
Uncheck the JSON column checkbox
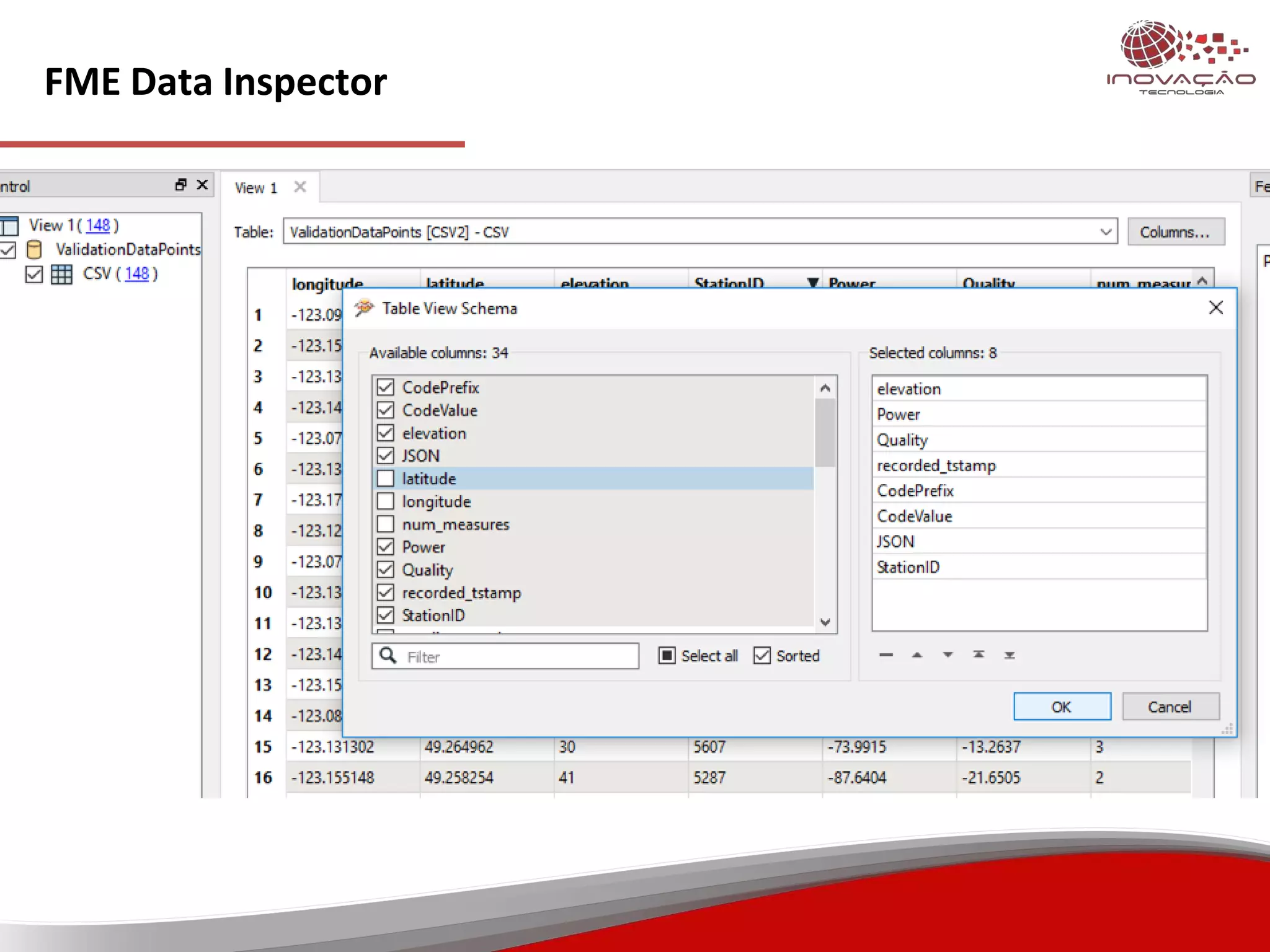pyautogui.click(x=386, y=456)
